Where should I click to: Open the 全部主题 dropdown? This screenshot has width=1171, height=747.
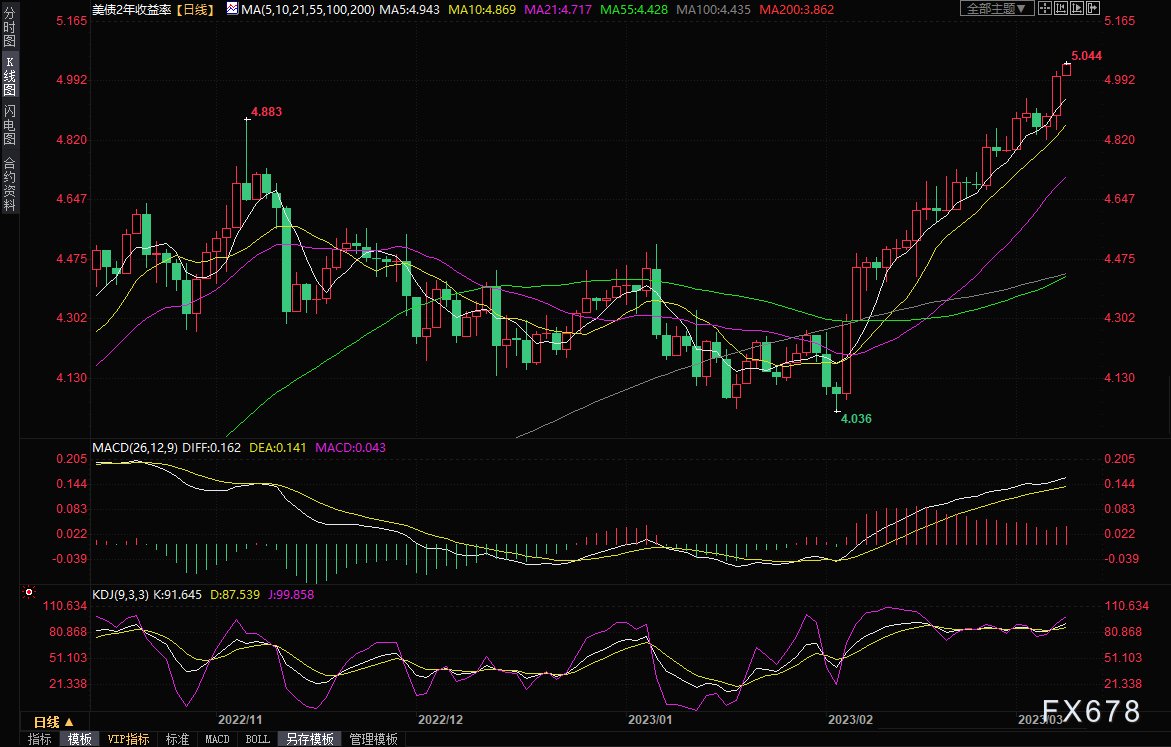(x=997, y=8)
